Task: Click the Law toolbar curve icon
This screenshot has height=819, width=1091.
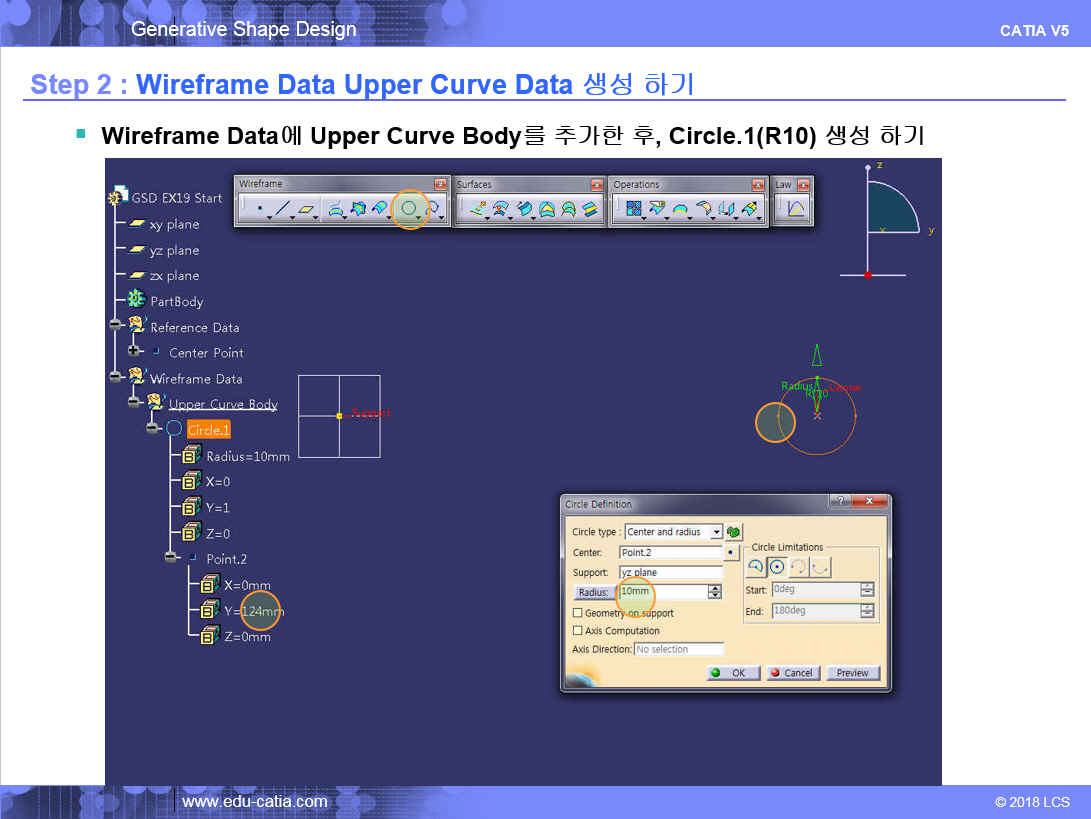Action: 796,208
